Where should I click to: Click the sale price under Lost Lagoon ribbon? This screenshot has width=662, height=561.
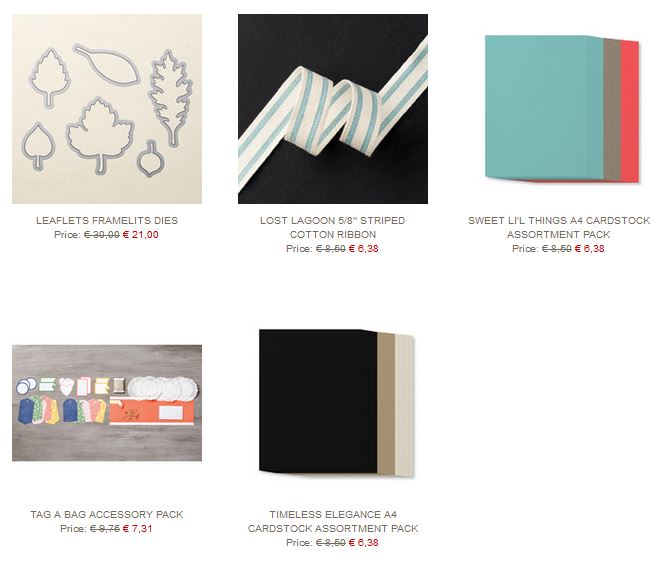pos(364,249)
